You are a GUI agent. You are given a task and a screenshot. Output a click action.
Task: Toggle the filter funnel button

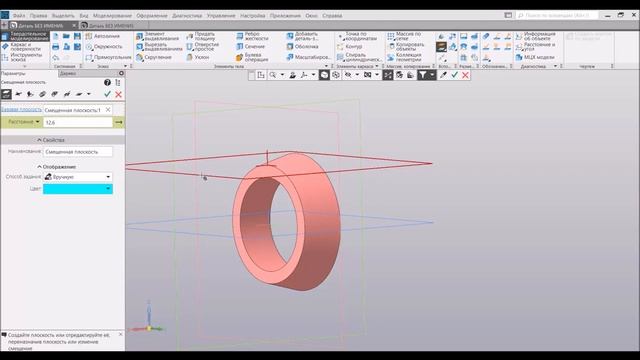coord(423,75)
